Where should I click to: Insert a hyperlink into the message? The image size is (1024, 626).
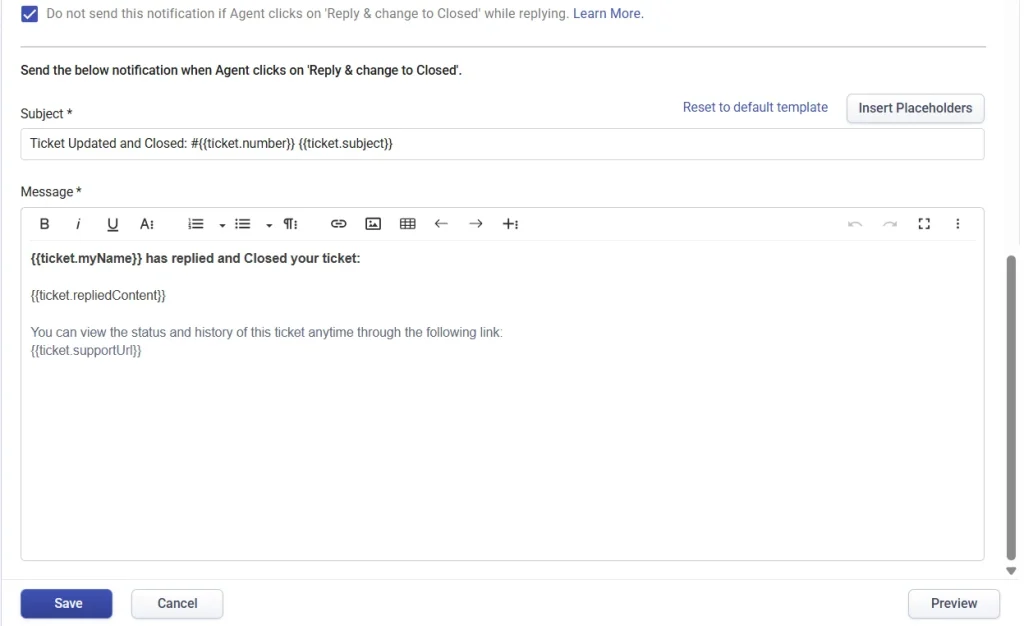[x=339, y=223]
